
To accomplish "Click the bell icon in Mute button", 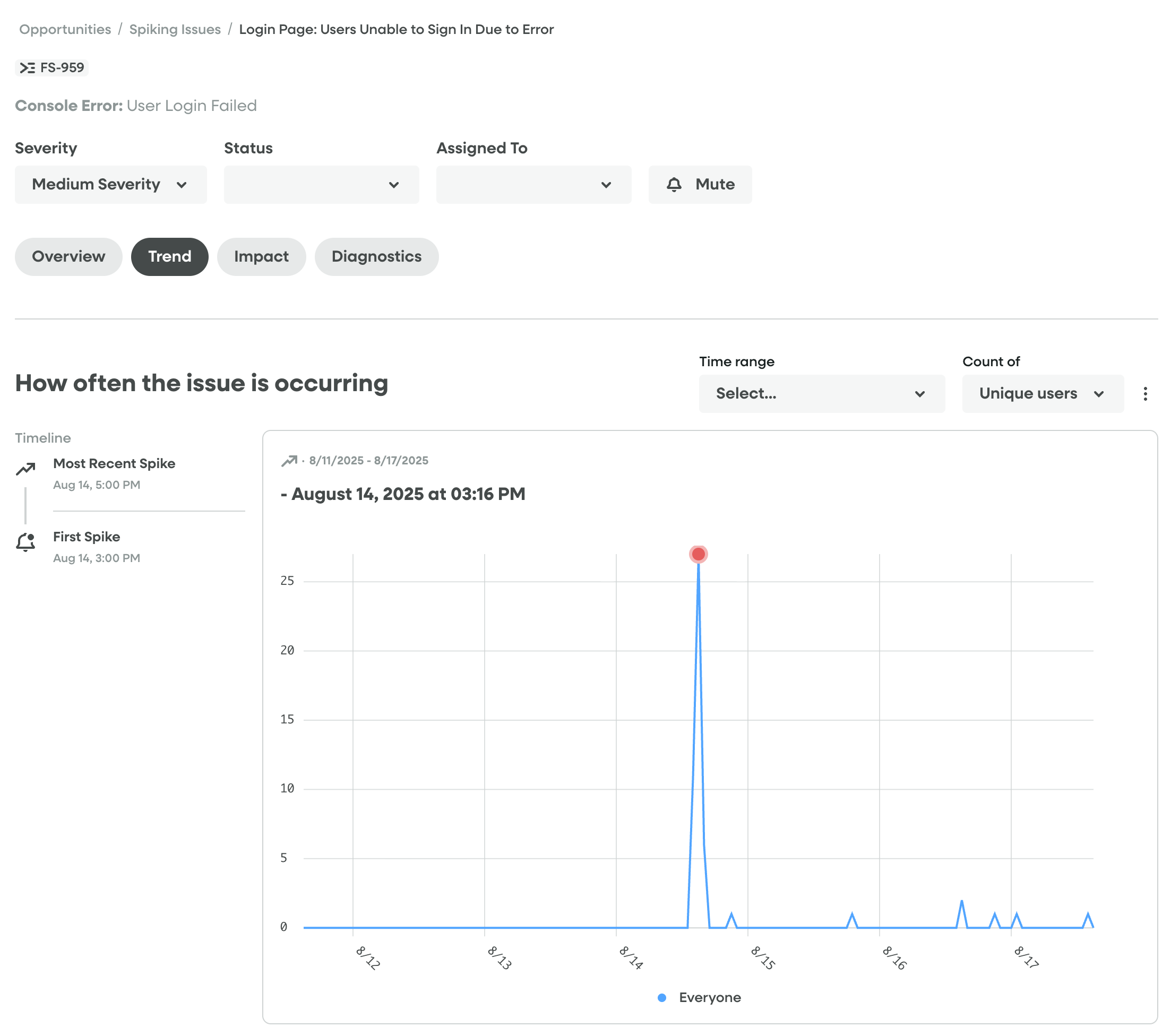I will click(674, 184).
